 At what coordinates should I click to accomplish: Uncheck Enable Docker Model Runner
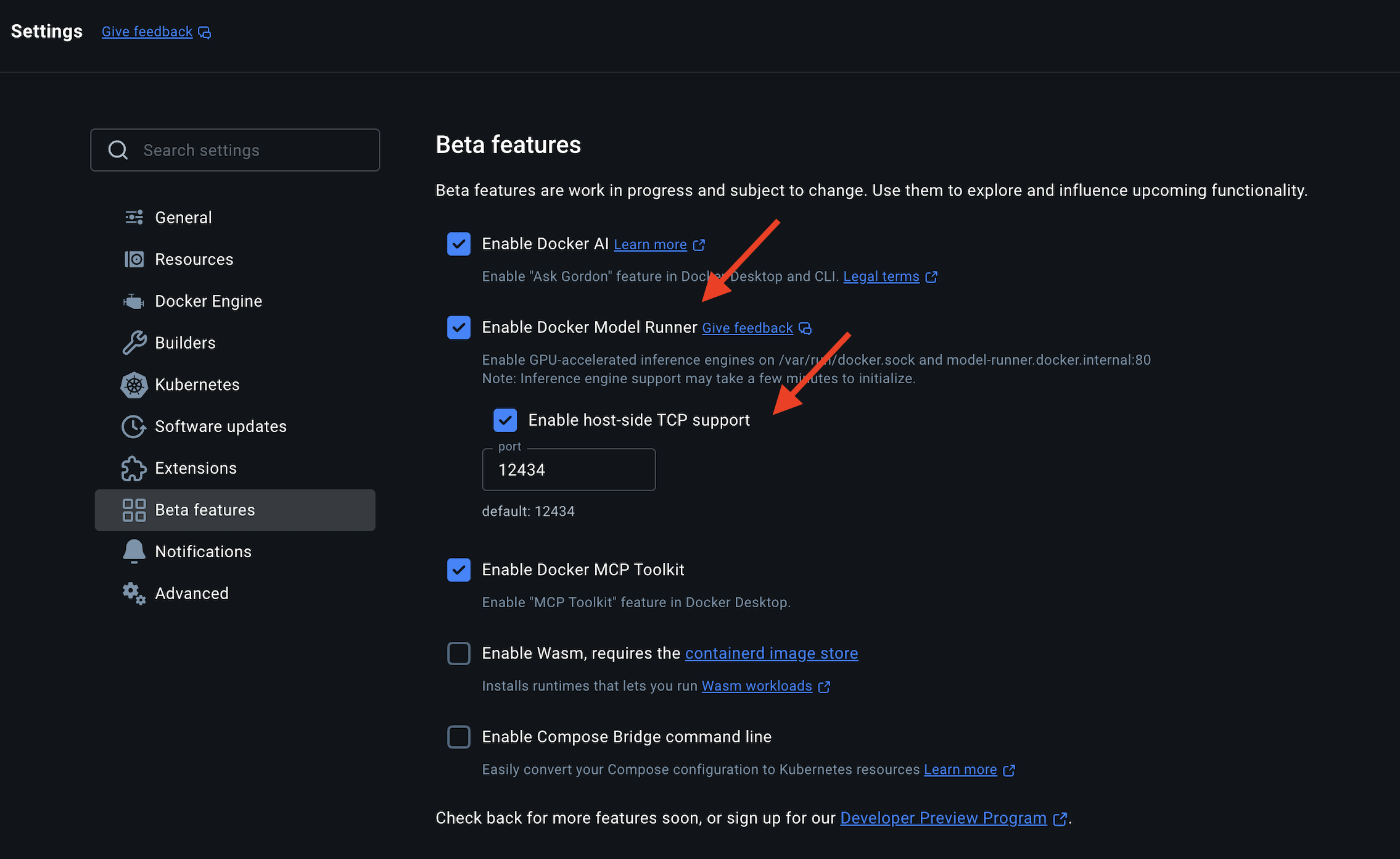tap(459, 327)
